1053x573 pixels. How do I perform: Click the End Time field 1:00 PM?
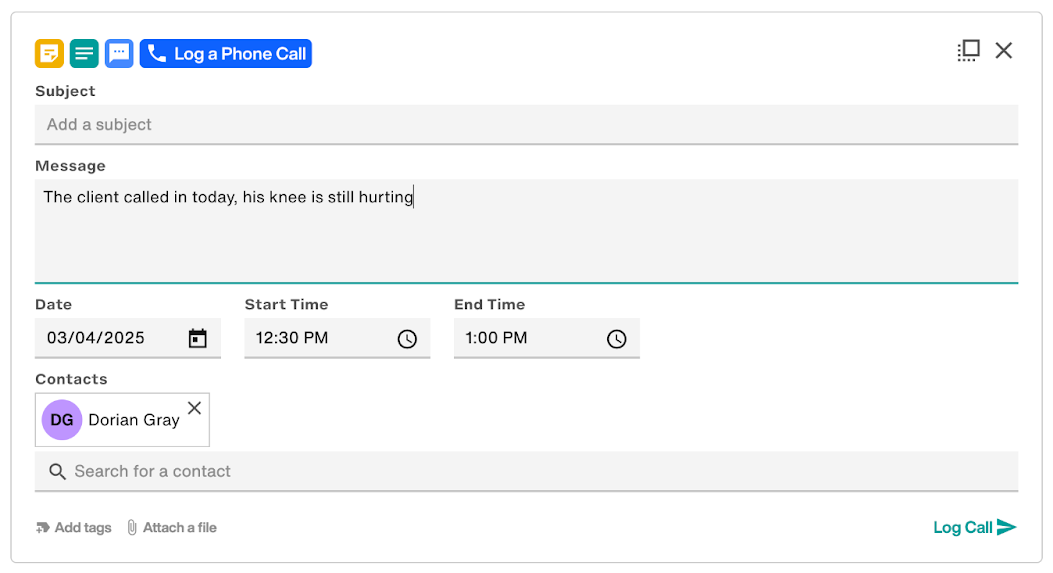tap(547, 338)
